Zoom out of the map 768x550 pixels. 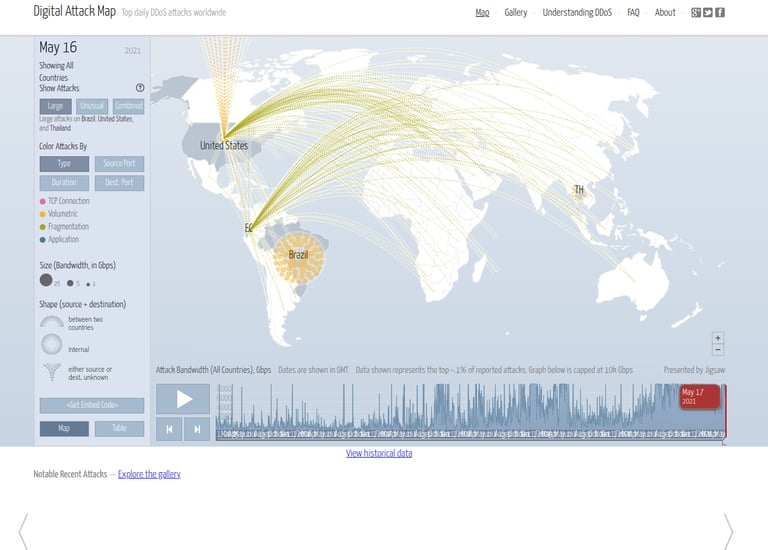(x=718, y=350)
